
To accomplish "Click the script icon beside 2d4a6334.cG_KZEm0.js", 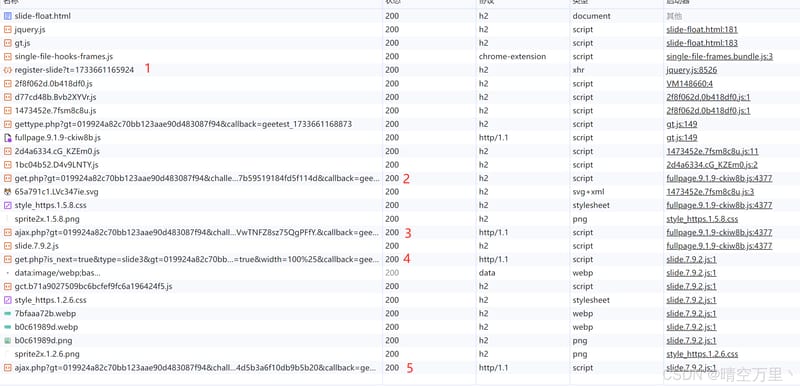I will click(7, 151).
